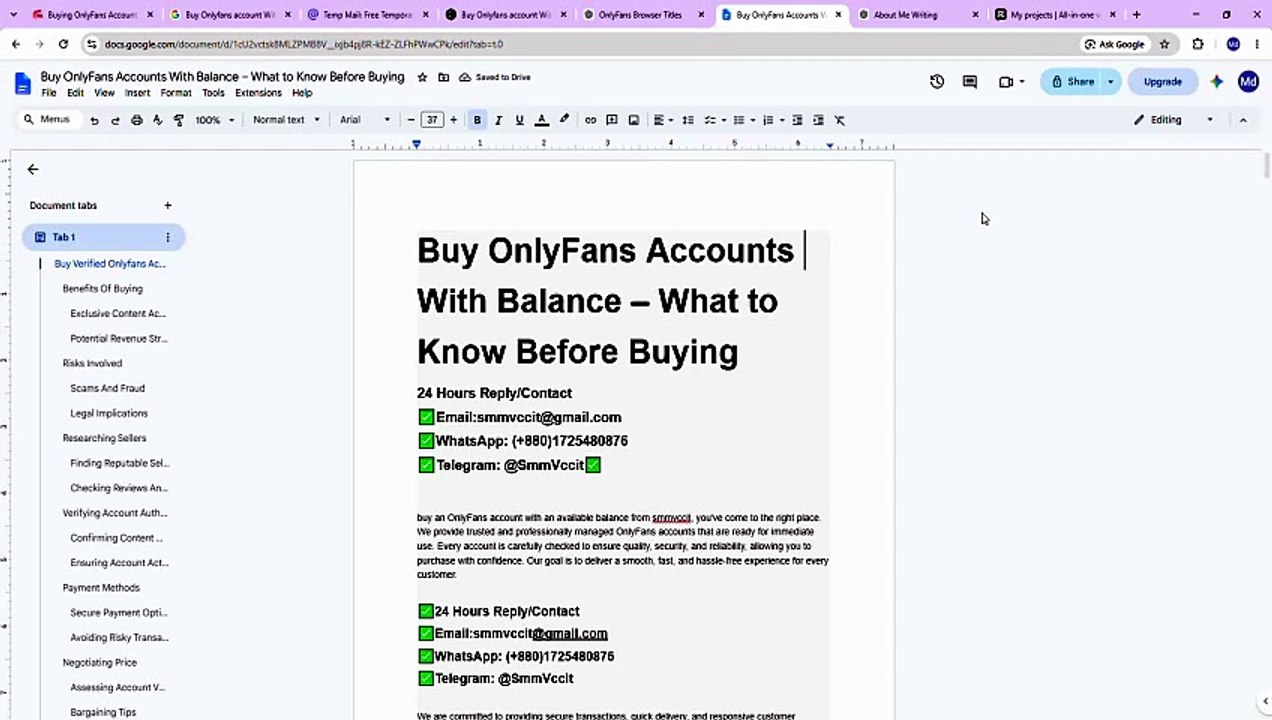The height and width of the screenshot is (720, 1272).
Task: Decrease font size with minus button
Action: [411, 120]
